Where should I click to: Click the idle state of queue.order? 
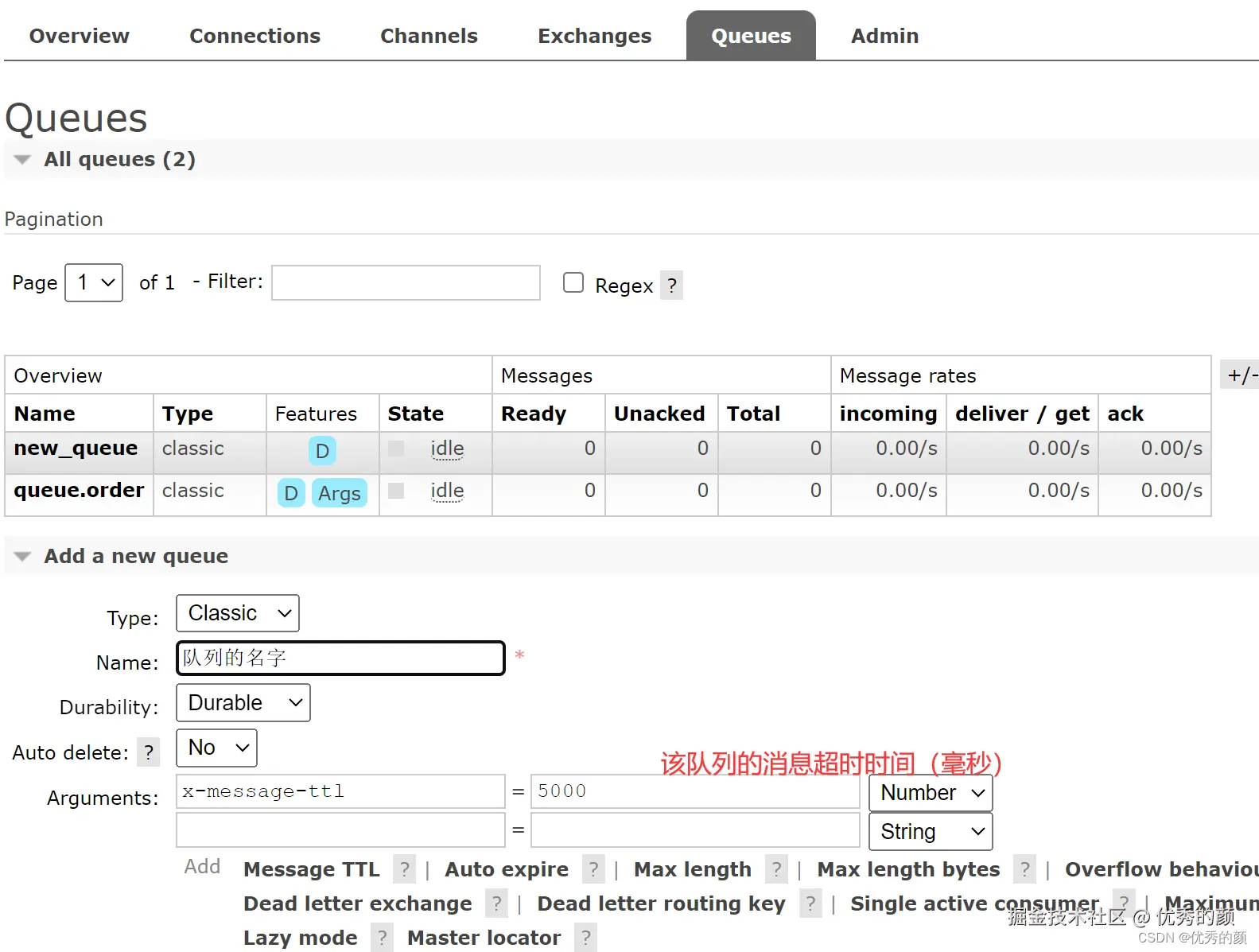pyautogui.click(x=447, y=491)
